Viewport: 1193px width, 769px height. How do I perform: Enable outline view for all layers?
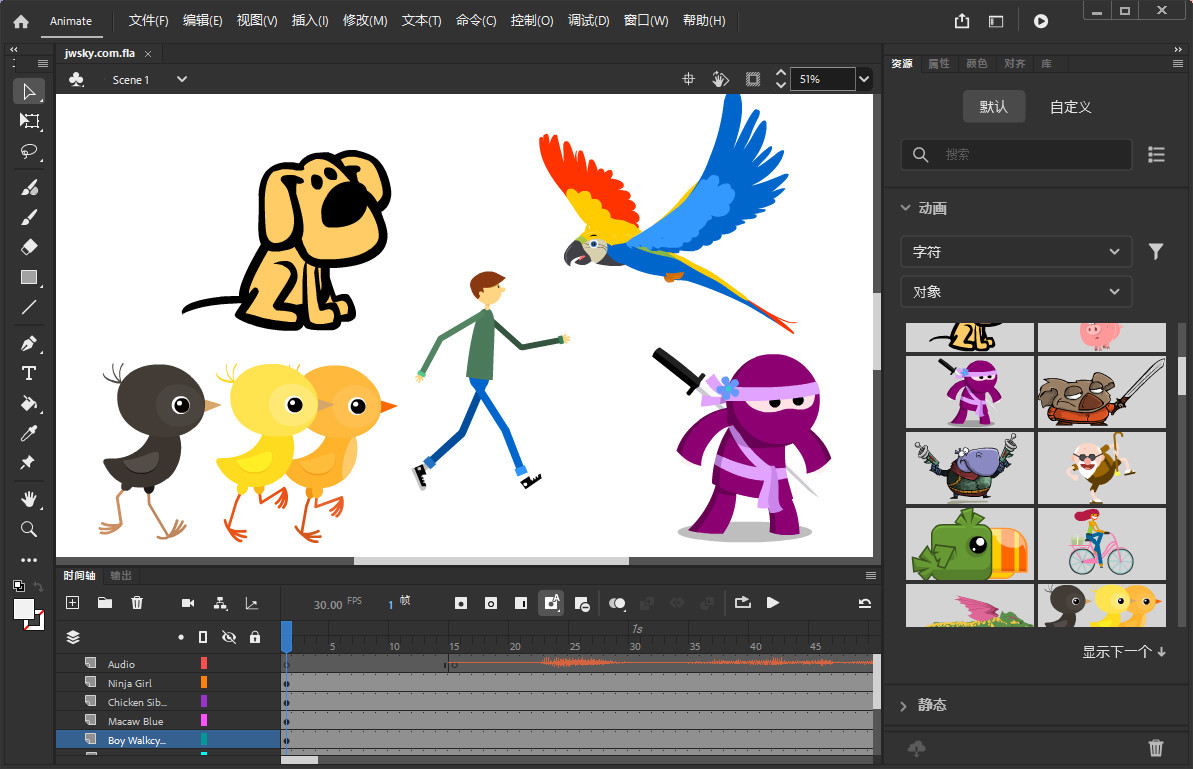click(x=203, y=636)
